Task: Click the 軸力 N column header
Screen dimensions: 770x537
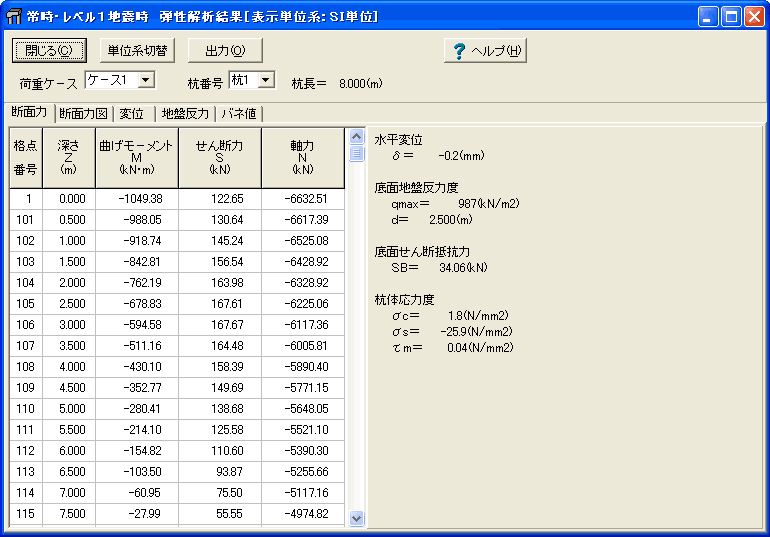Action: [302, 158]
